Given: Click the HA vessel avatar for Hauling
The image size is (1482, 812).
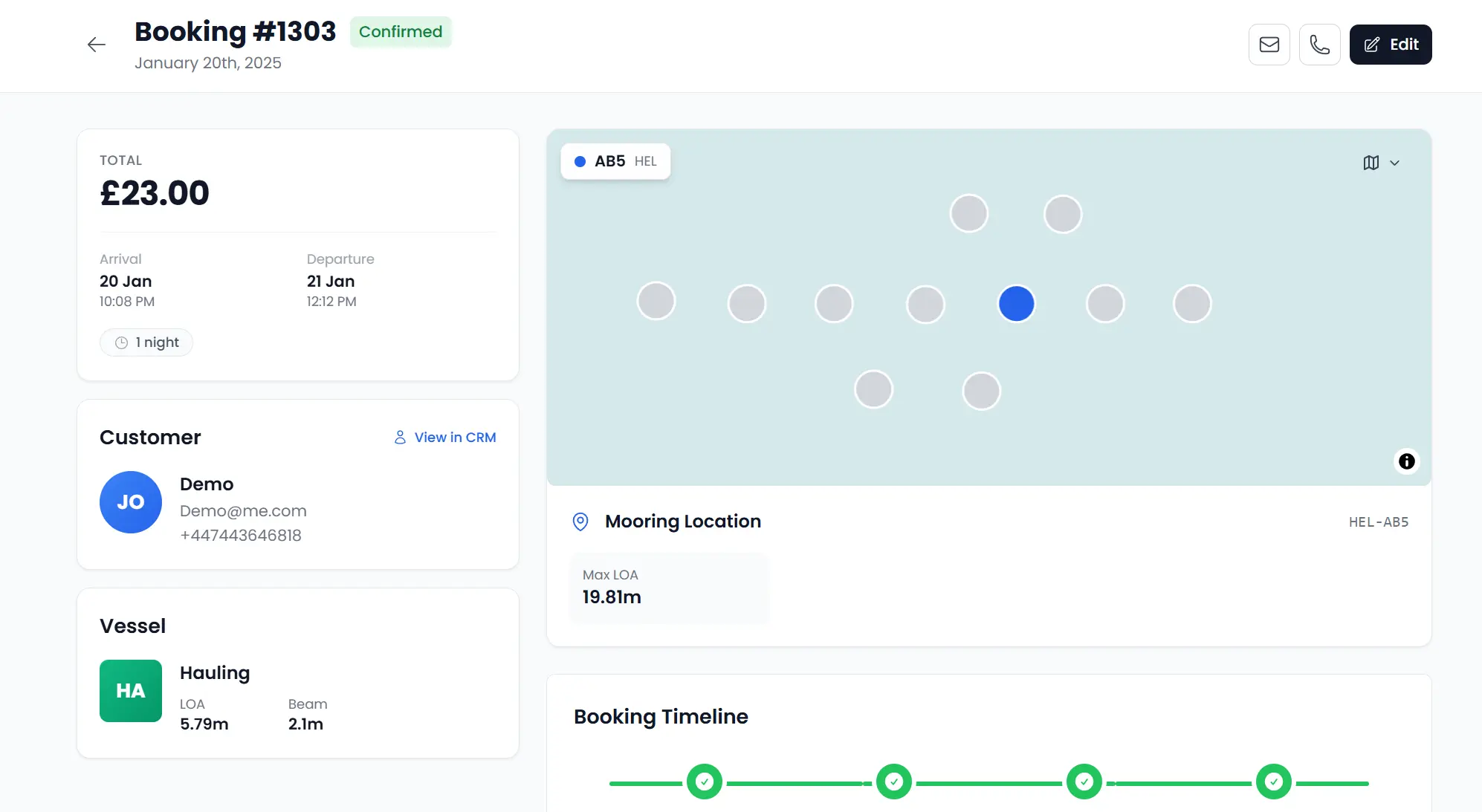Looking at the screenshot, I should 131,691.
